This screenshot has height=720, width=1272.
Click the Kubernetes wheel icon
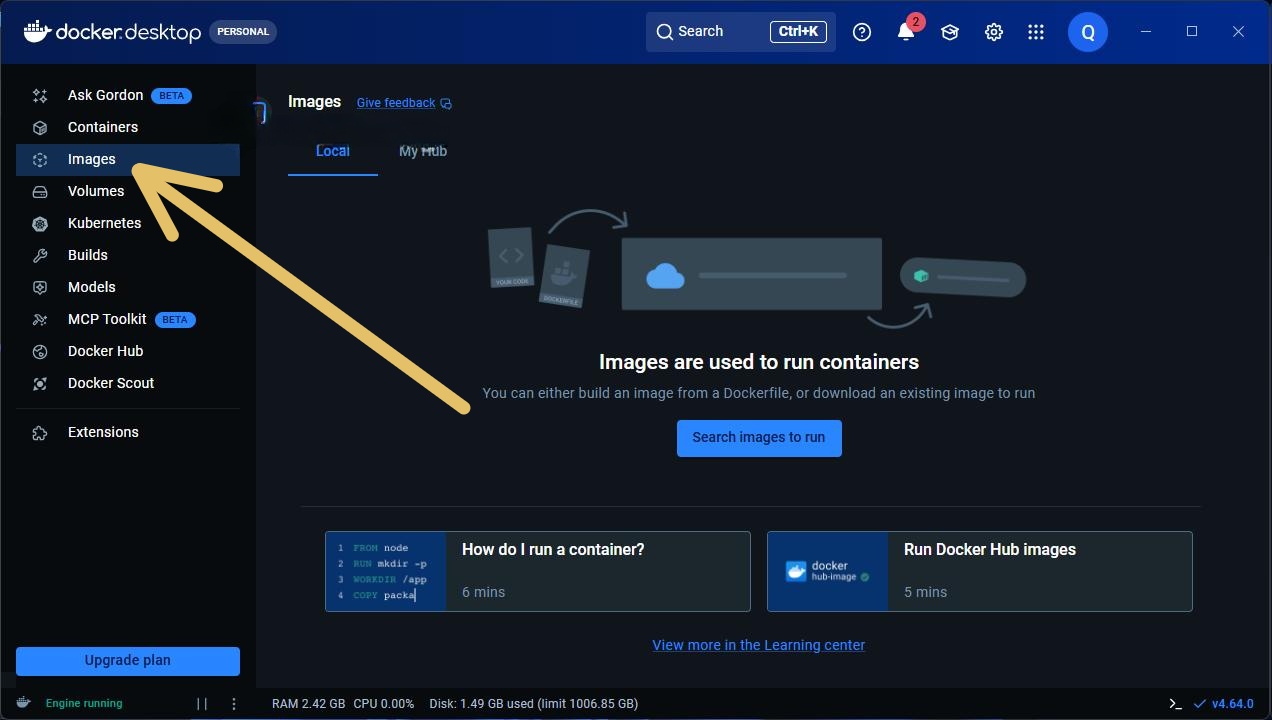(40, 224)
